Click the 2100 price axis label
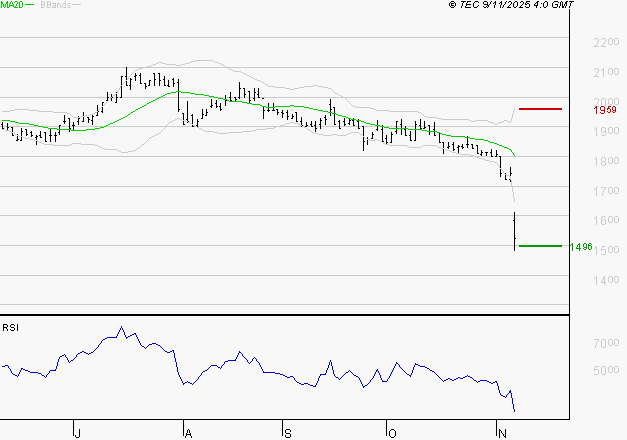 pos(606,72)
